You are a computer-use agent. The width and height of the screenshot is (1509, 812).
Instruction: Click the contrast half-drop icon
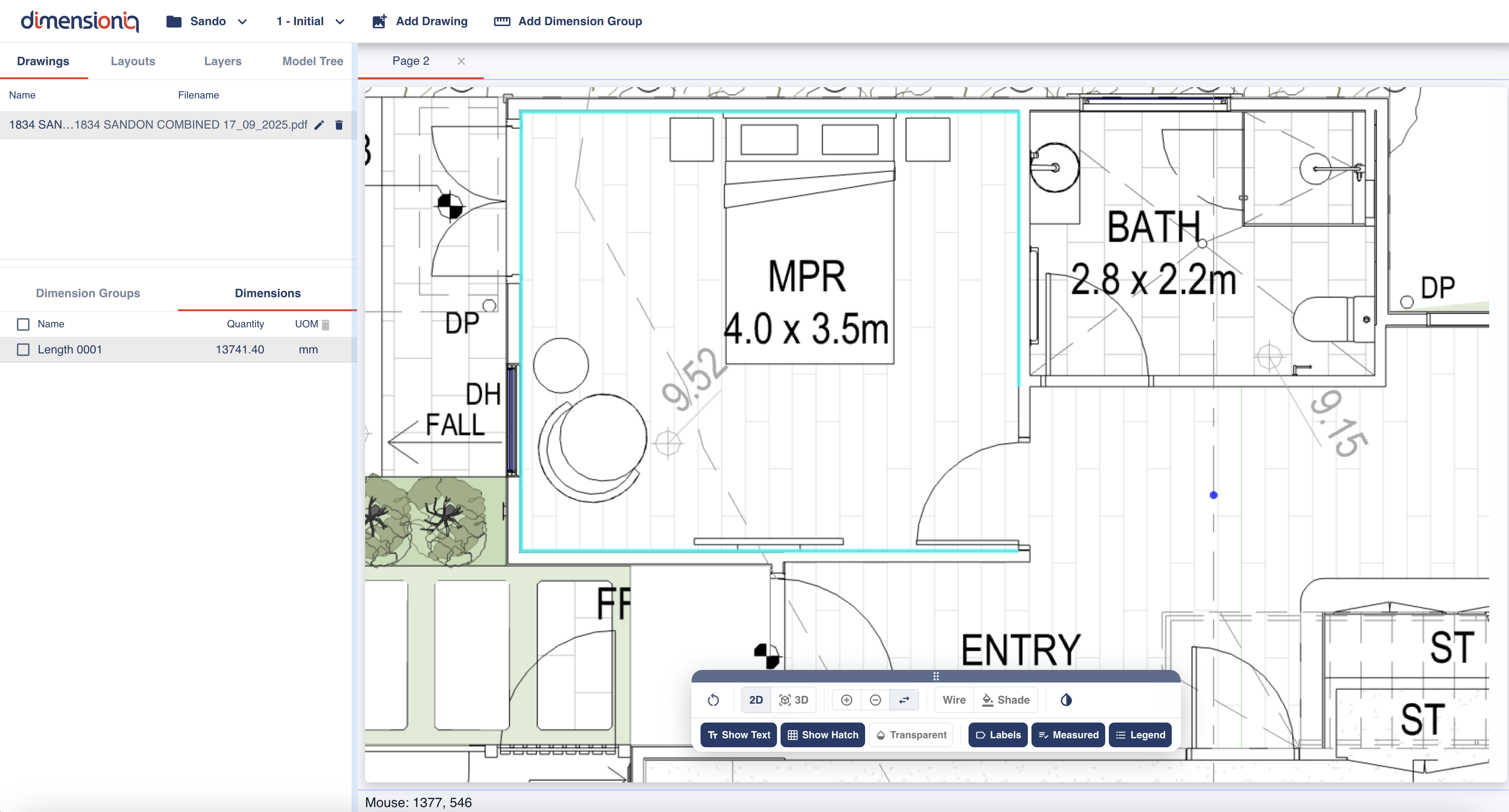[x=1066, y=700]
